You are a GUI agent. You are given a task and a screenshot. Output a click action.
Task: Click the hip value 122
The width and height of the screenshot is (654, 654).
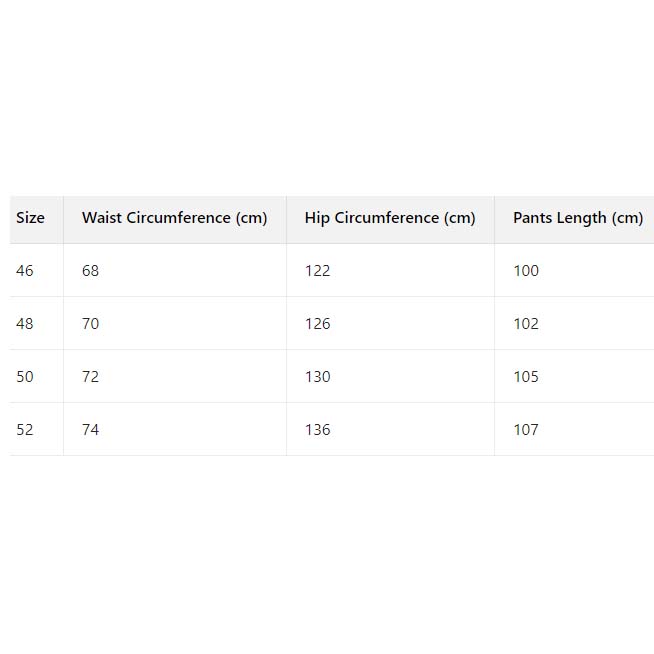(318, 271)
